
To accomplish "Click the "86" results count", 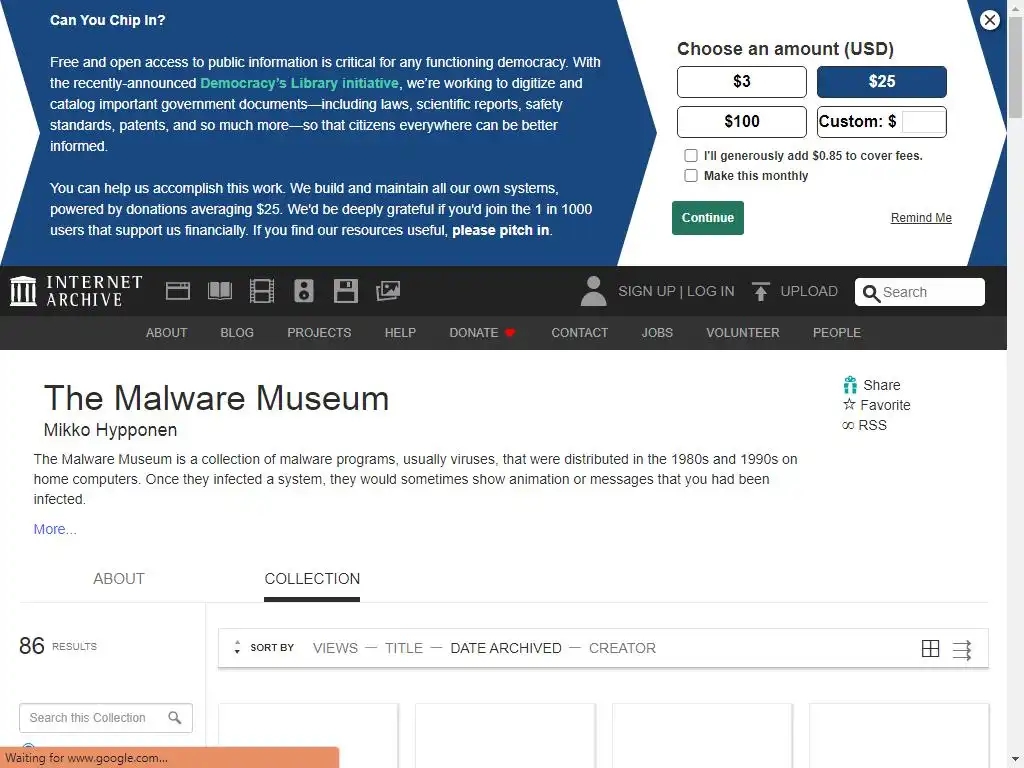I will click(x=31, y=646).
